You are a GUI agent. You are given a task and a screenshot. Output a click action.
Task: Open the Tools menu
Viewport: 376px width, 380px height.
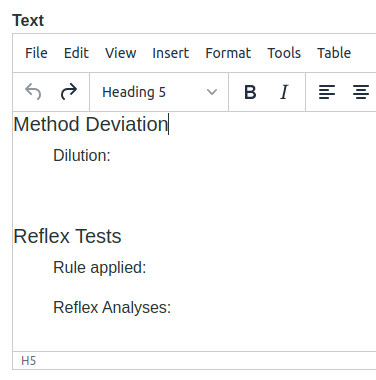284,53
